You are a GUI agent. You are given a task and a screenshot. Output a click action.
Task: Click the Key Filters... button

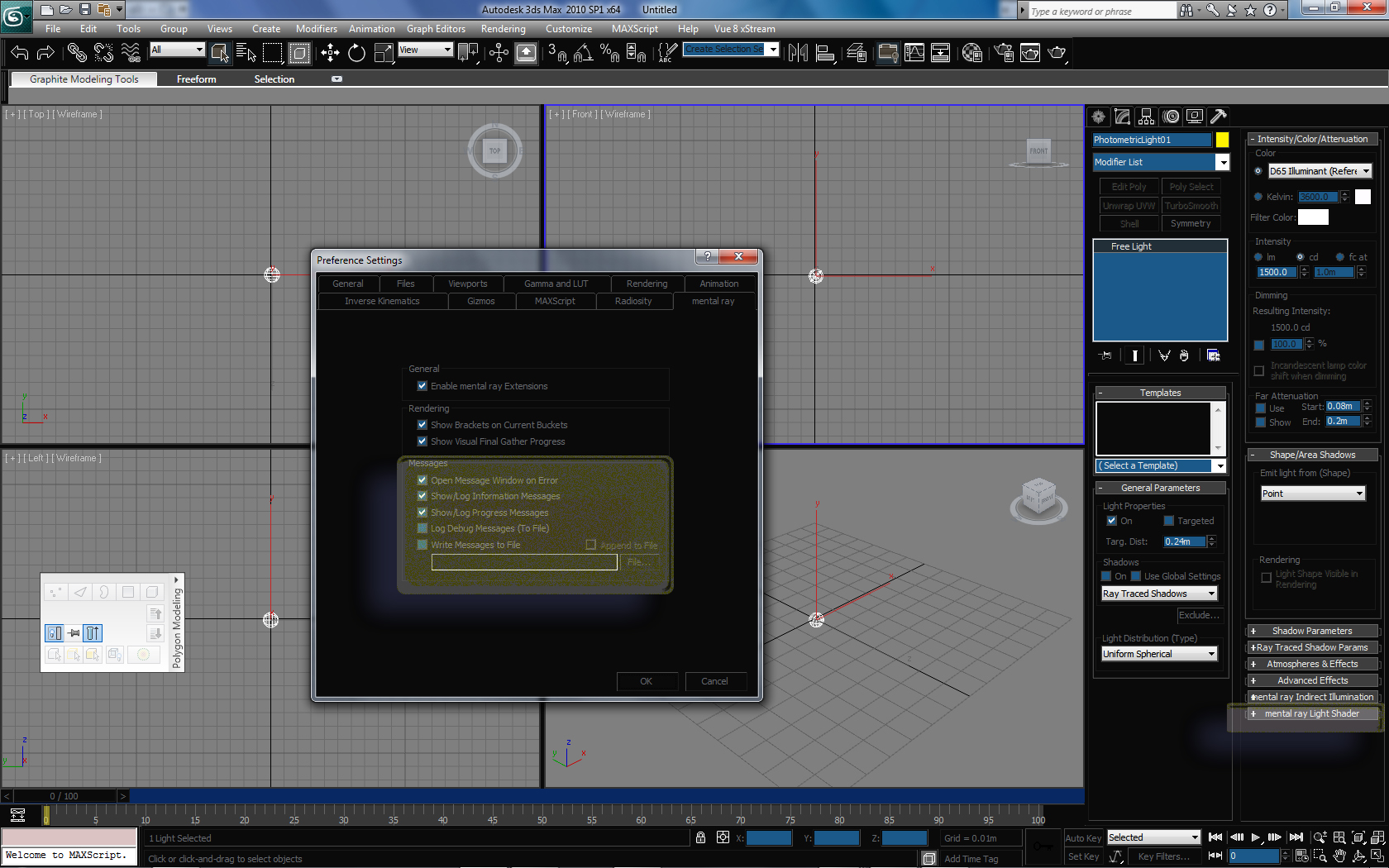click(x=1164, y=856)
